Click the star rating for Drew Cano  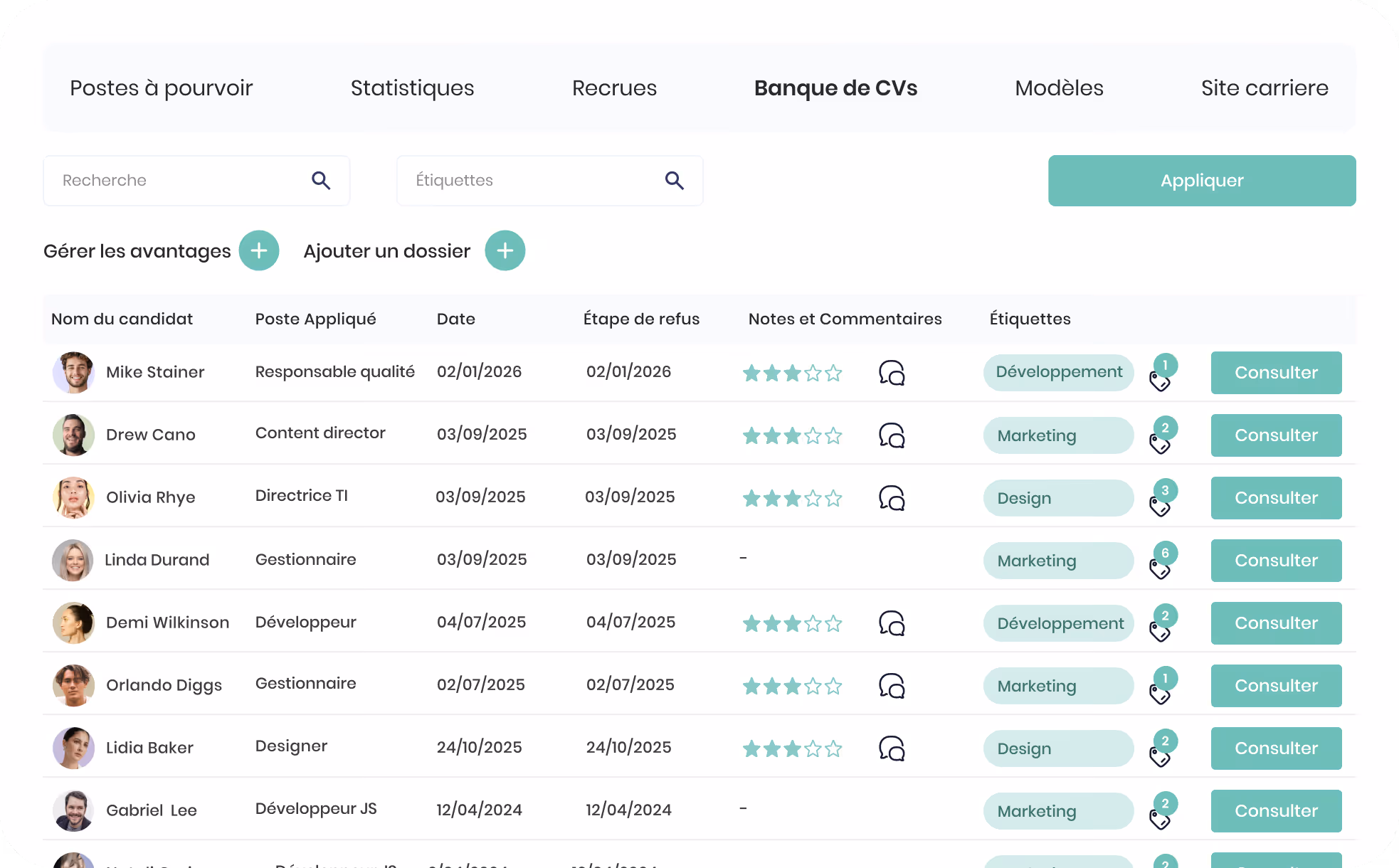coord(793,435)
